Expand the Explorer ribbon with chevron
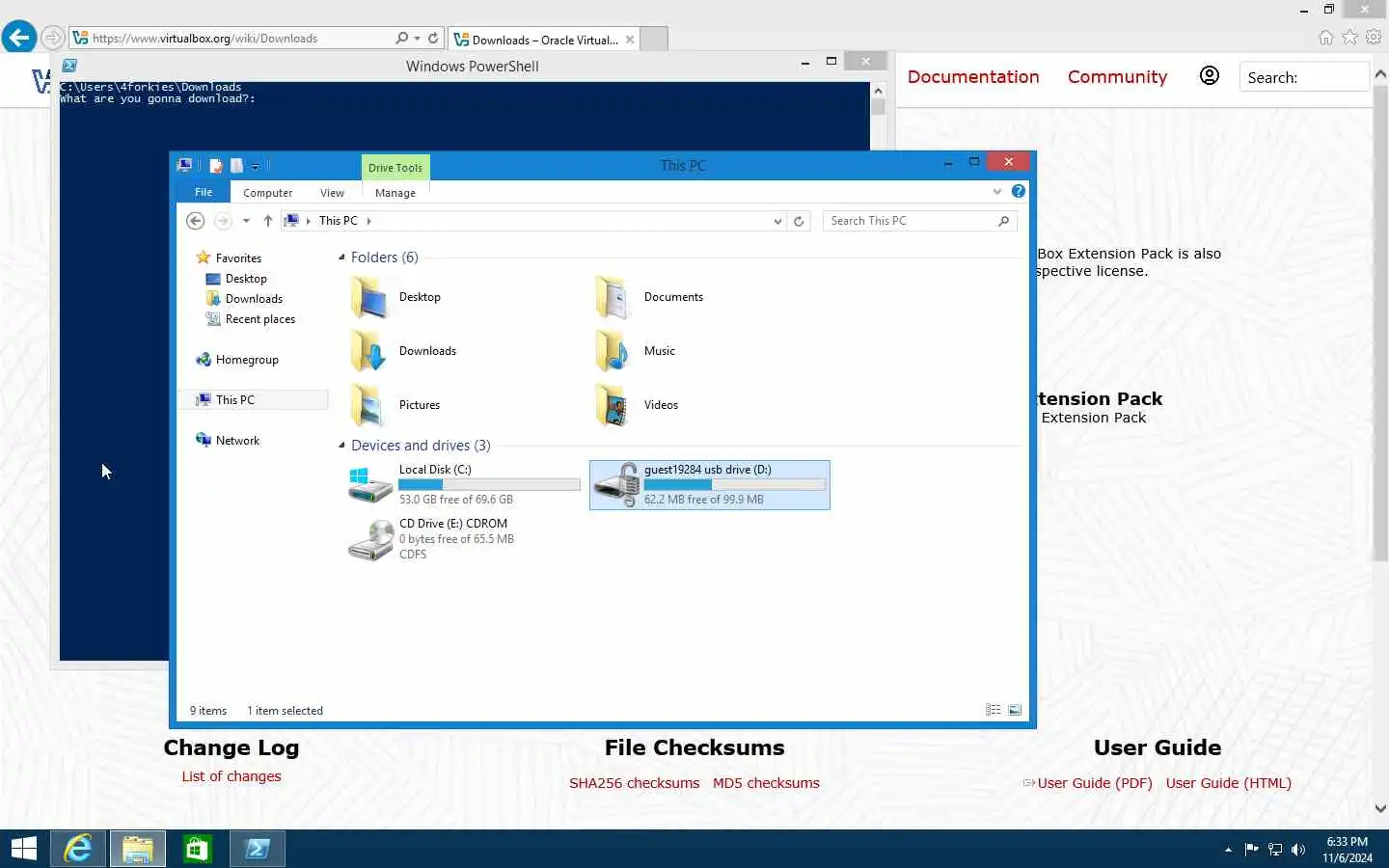 [x=997, y=192]
